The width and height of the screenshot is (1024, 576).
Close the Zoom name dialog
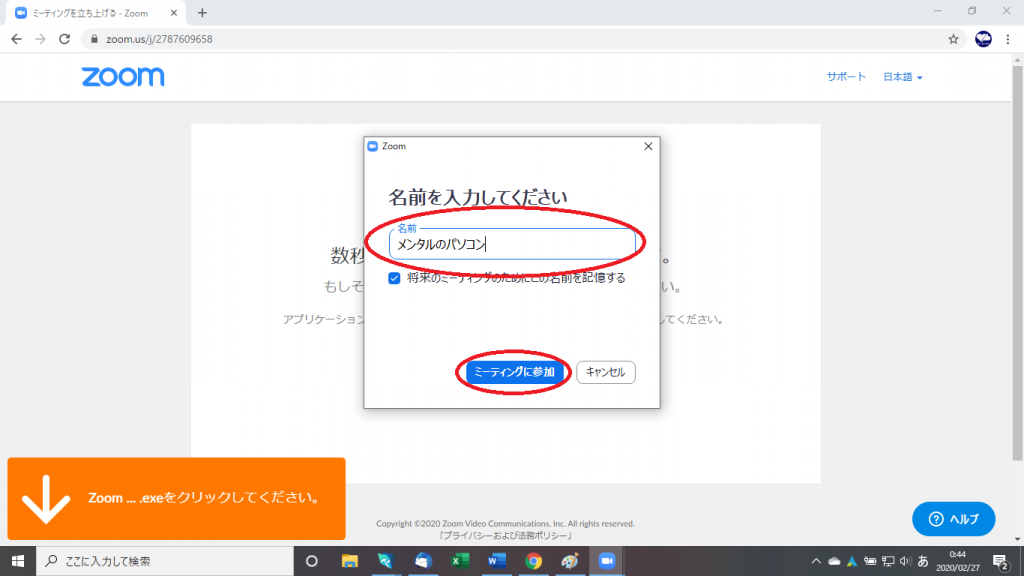click(x=648, y=146)
